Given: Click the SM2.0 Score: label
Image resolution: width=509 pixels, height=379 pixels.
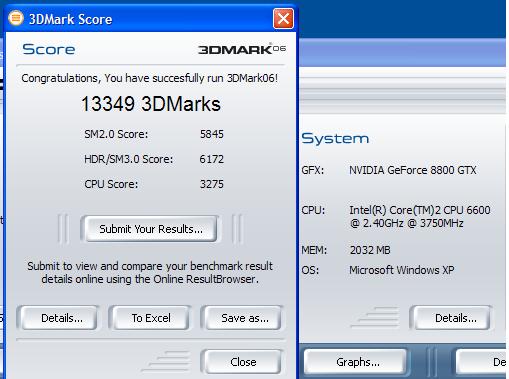Looking at the screenshot, I should coord(116,134).
